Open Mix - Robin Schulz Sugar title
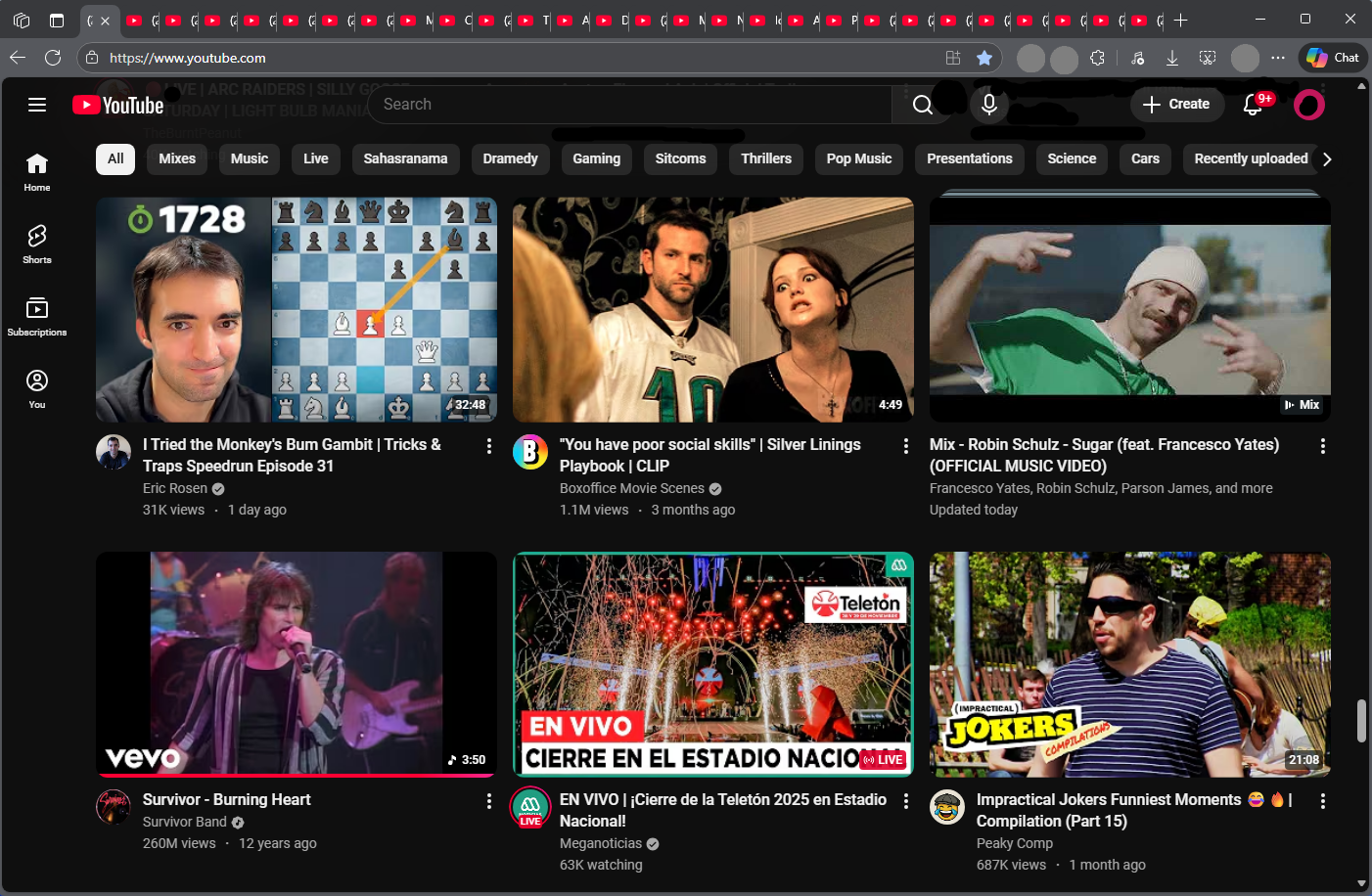1372x896 pixels. click(1104, 455)
